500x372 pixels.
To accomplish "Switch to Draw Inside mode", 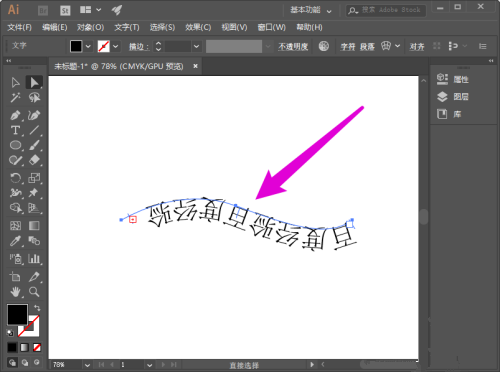I will pos(37,362).
